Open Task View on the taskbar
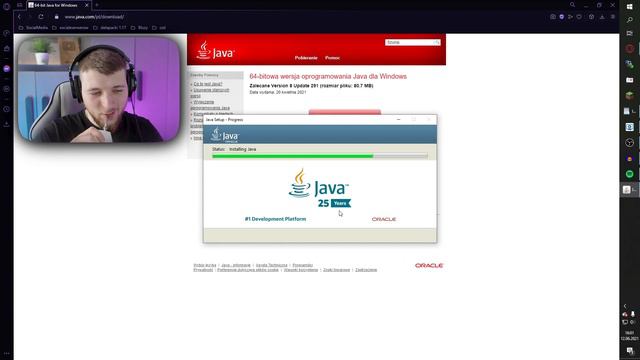The width and height of the screenshot is (640, 360). 629,33
